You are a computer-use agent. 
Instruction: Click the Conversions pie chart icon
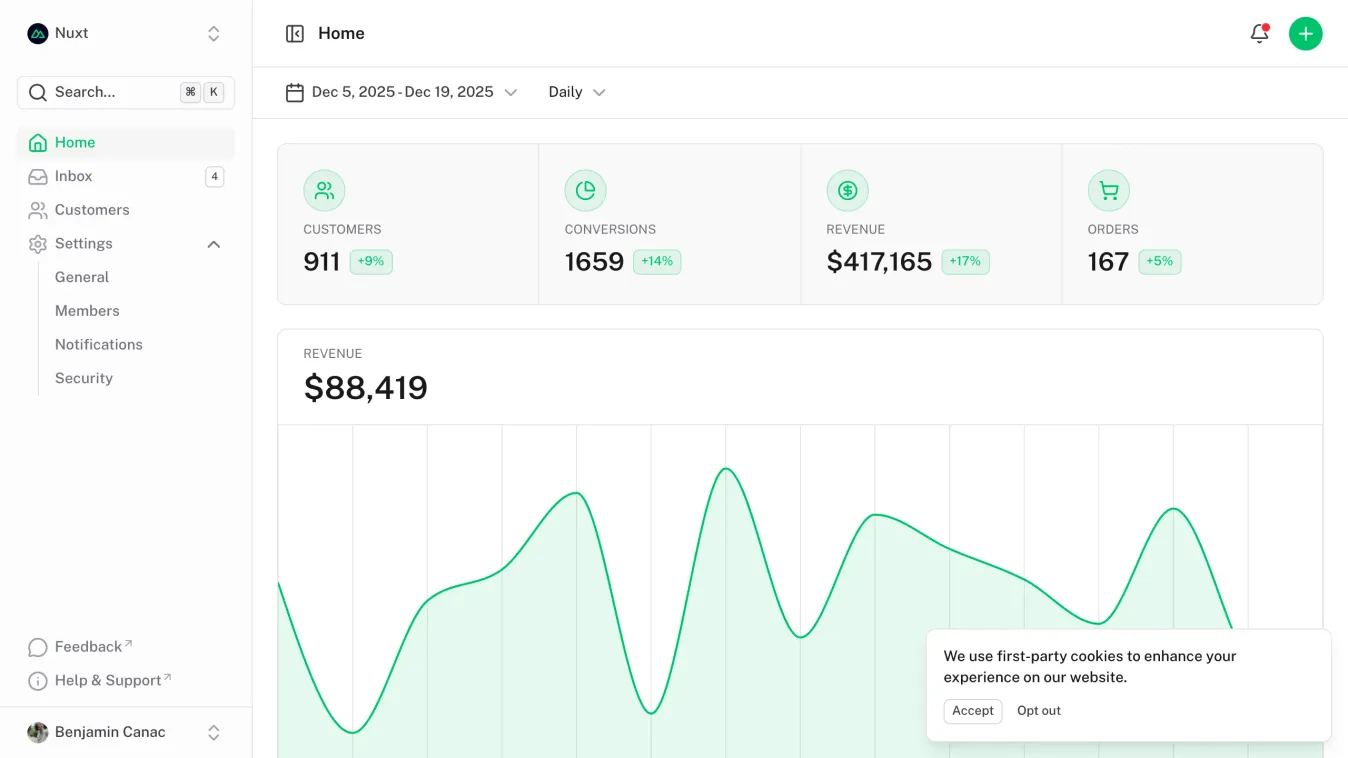pos(585,190)
